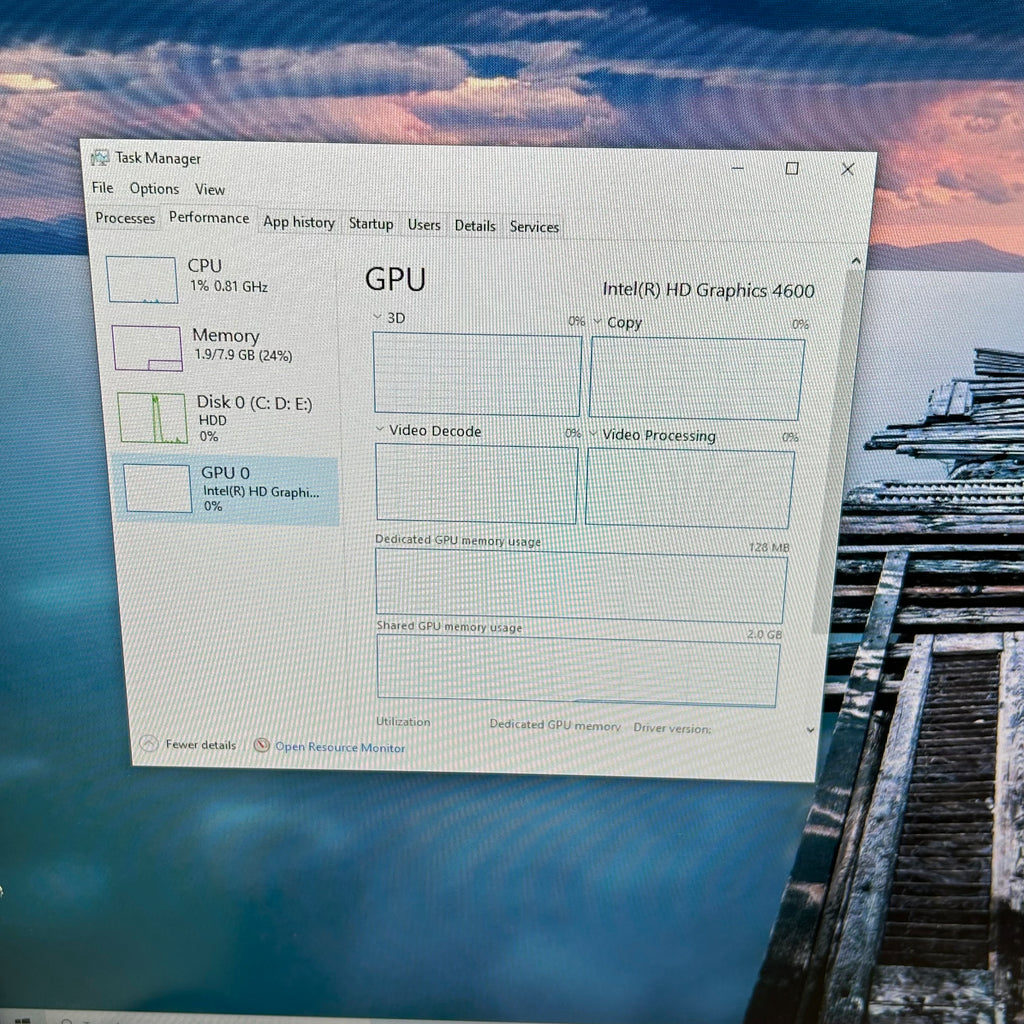
Task: Click the Memory mini usage graph
Action: [x=147, y=348]
